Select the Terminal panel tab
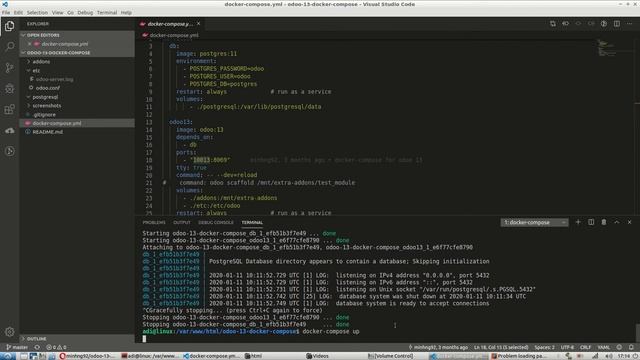This screenshot has width=640, height=360. 252,222
